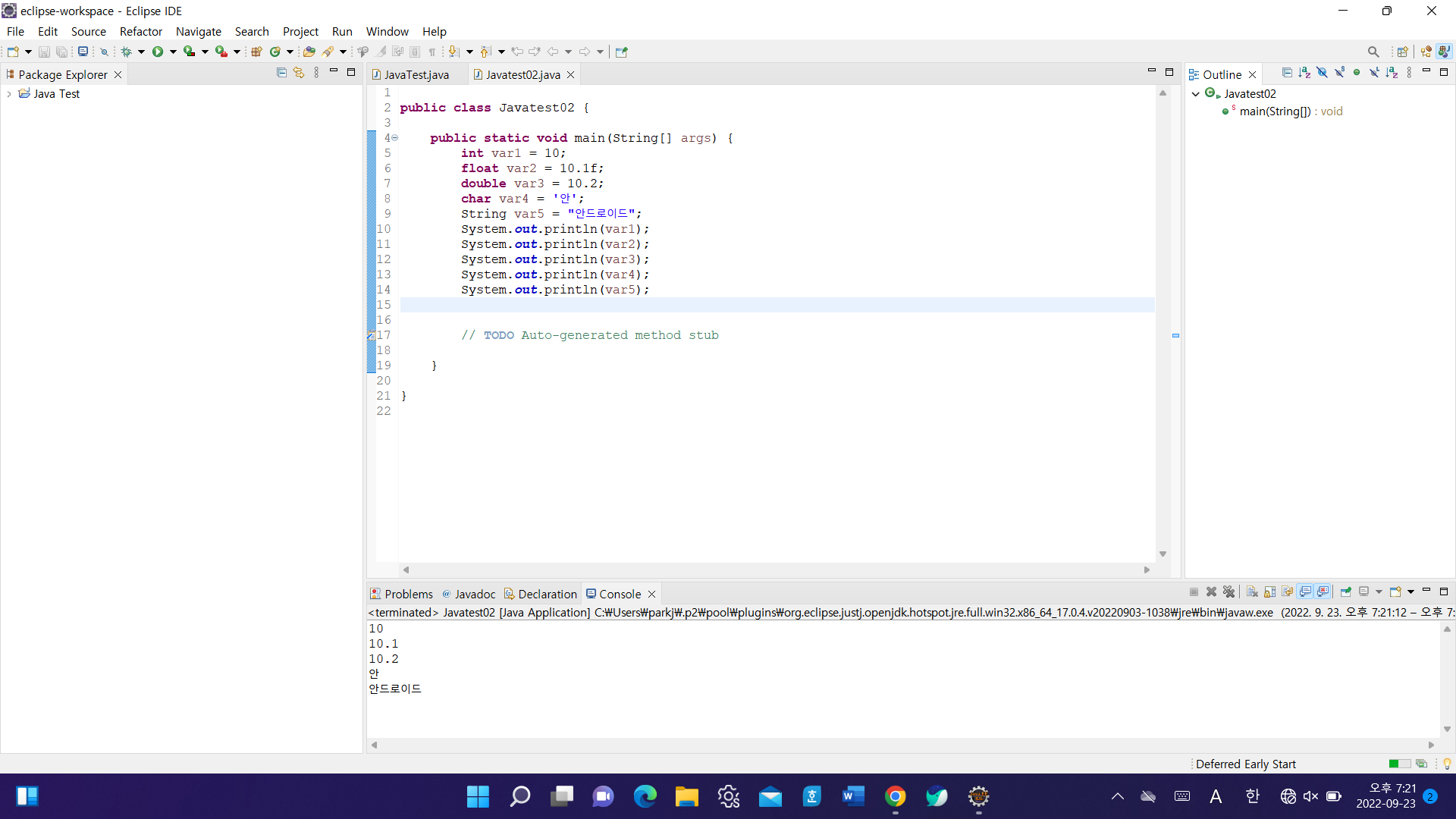Toggle Scroll Lock in Console toolbar
The image size is (1456, 819).
pyautogui.click(x=1269, y=591)
